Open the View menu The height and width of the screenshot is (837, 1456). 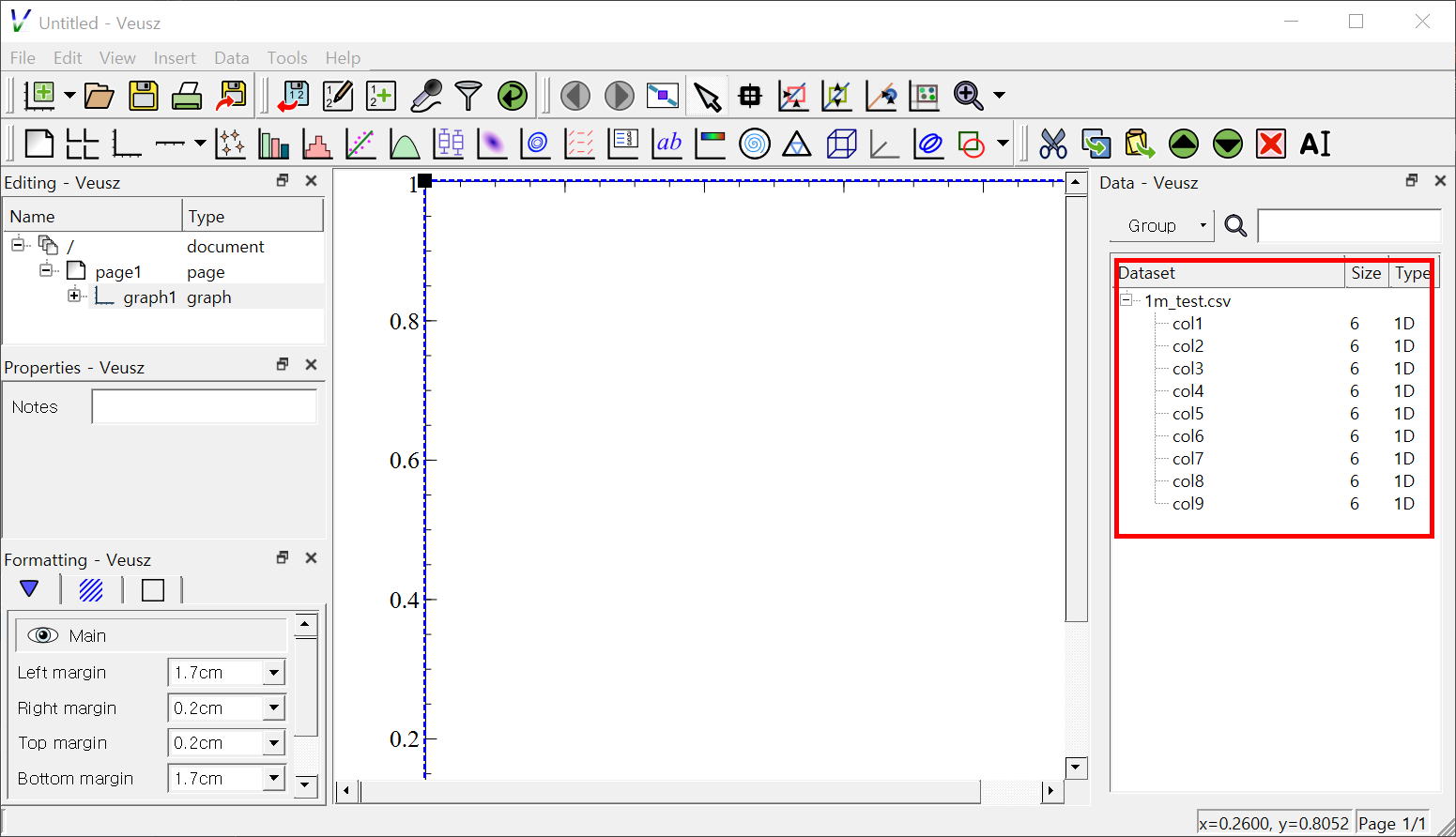(117, 58)
